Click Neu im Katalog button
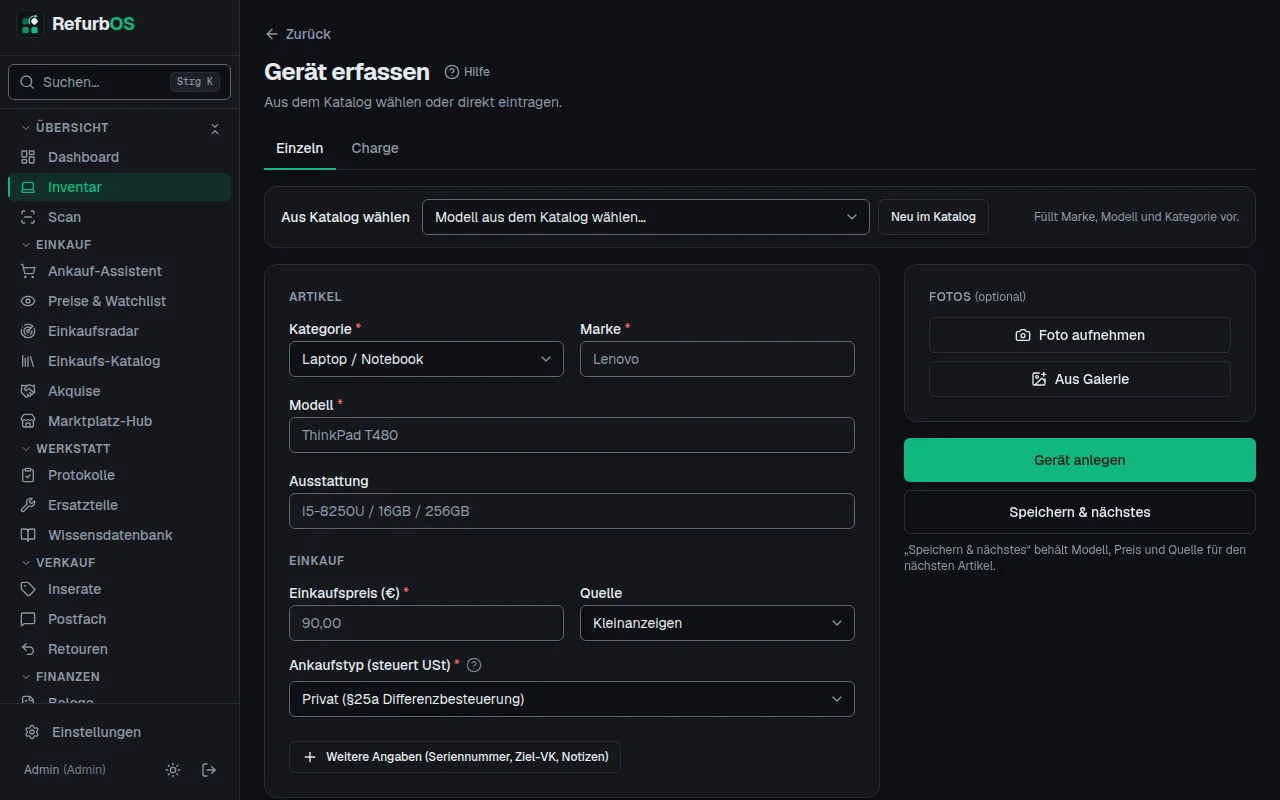Image resolution: width=1280 pixels, height=800 pixels. coord(933,217)
